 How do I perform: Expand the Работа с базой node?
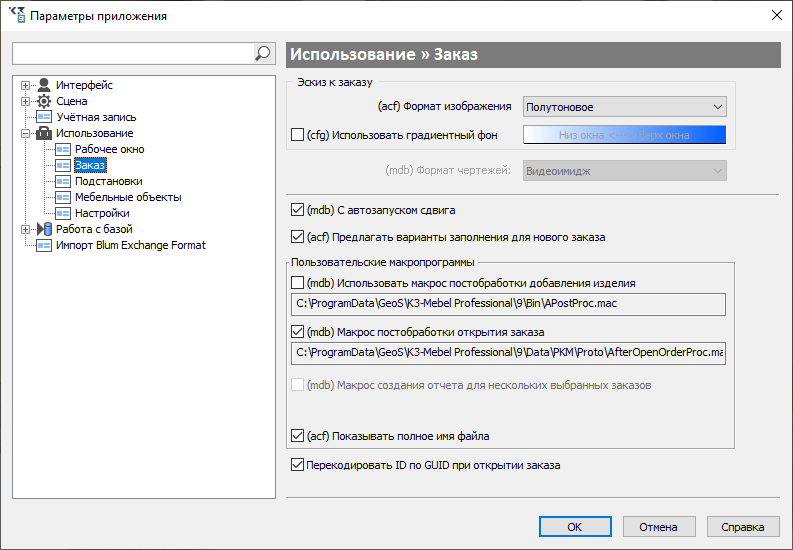[x=25, y=230]
